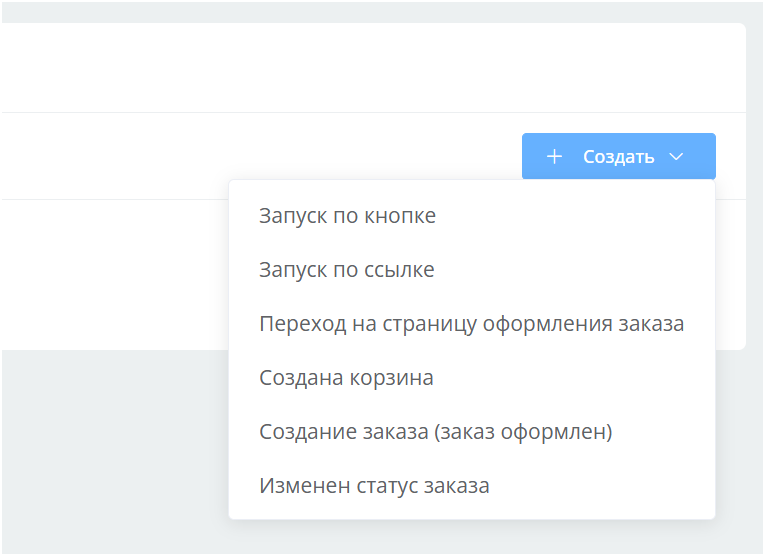Choose "Создание заказа (заказ оформлен)"
Image resolution: width=765 pixels, height=556 pixels.
tap(435, 432)
